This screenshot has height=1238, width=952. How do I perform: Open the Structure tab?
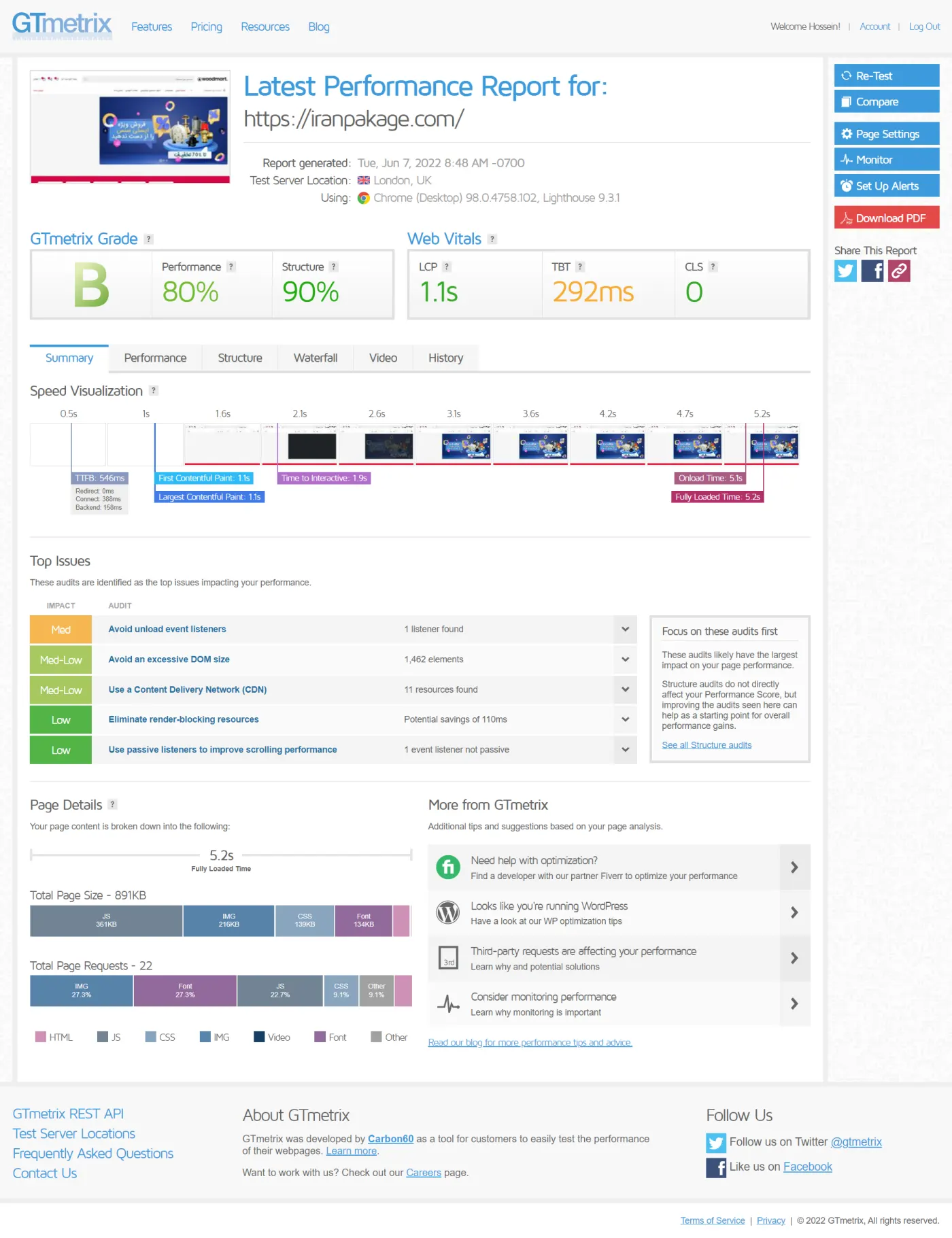240,358
